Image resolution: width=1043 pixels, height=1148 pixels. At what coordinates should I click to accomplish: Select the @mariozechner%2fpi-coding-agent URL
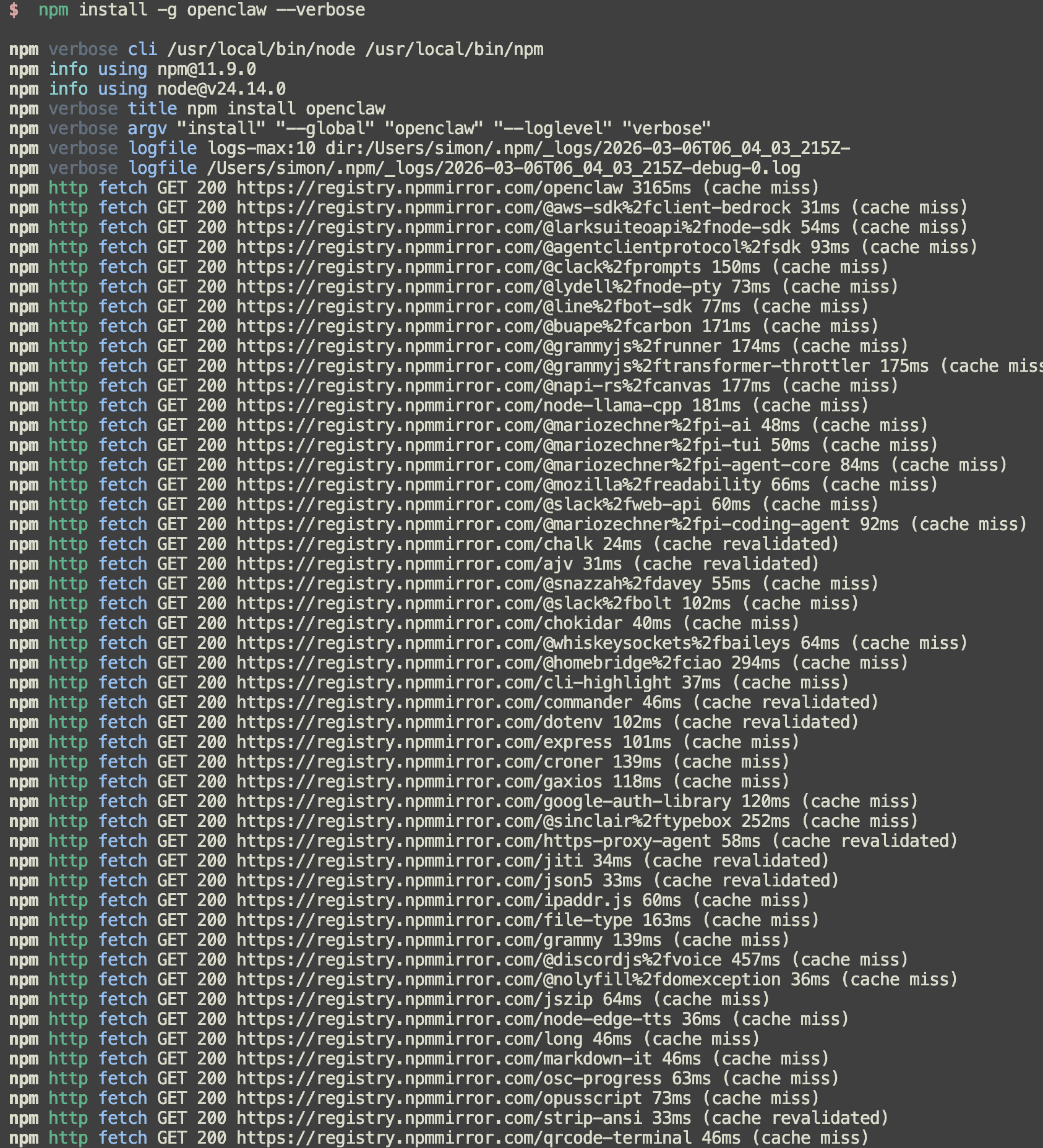pyautogui.click(x=543, y=525)
